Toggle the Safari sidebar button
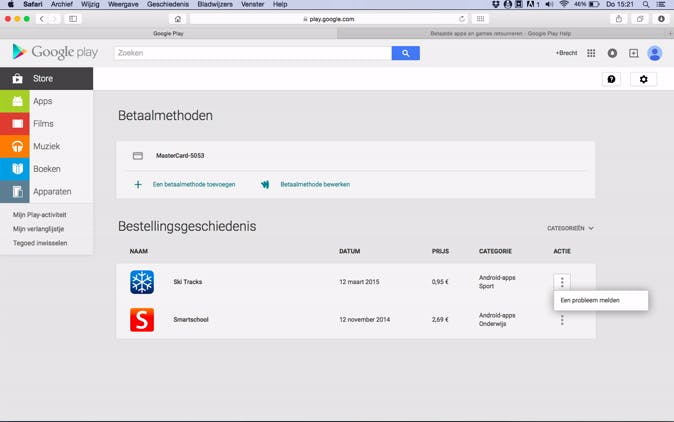674x422 pixels. pos(73,19)
